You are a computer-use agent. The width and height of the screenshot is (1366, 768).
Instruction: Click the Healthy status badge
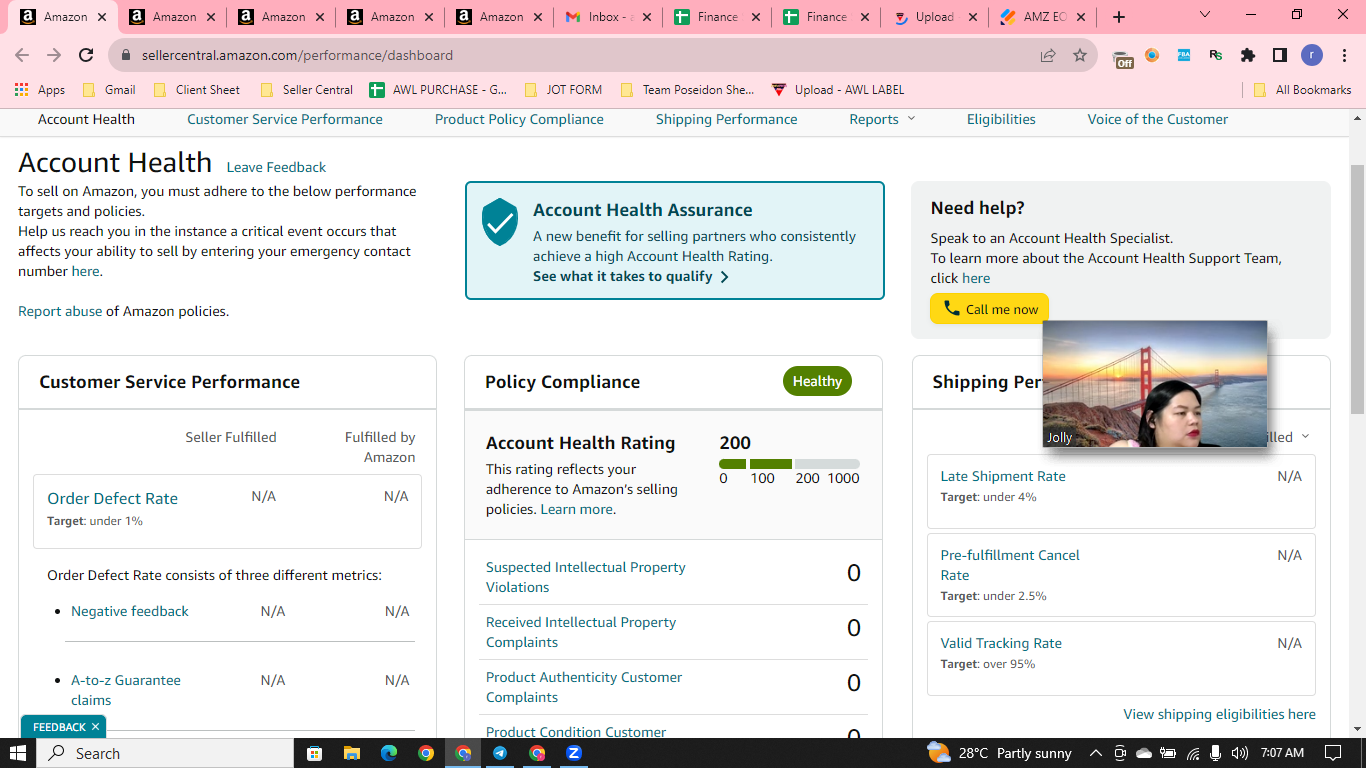coord(817,381)
